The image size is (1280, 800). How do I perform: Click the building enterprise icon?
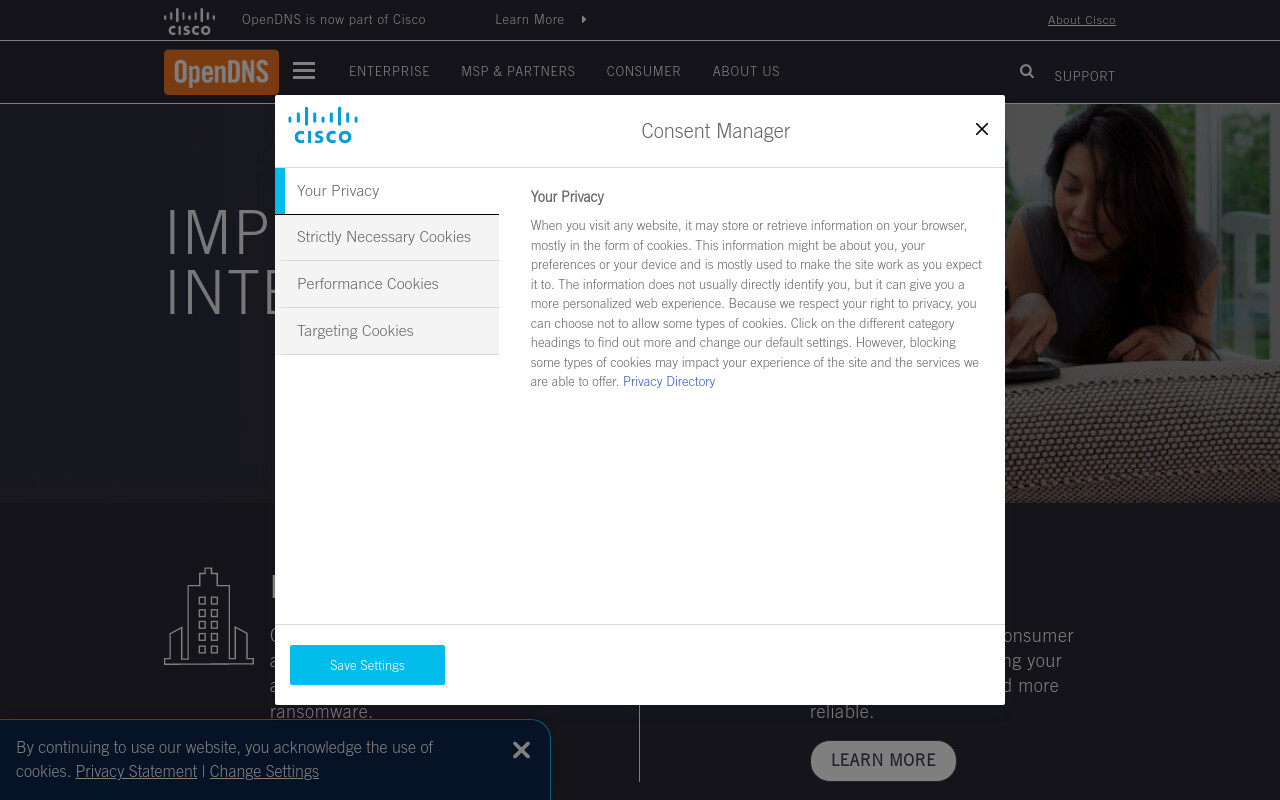coord(209,616)
